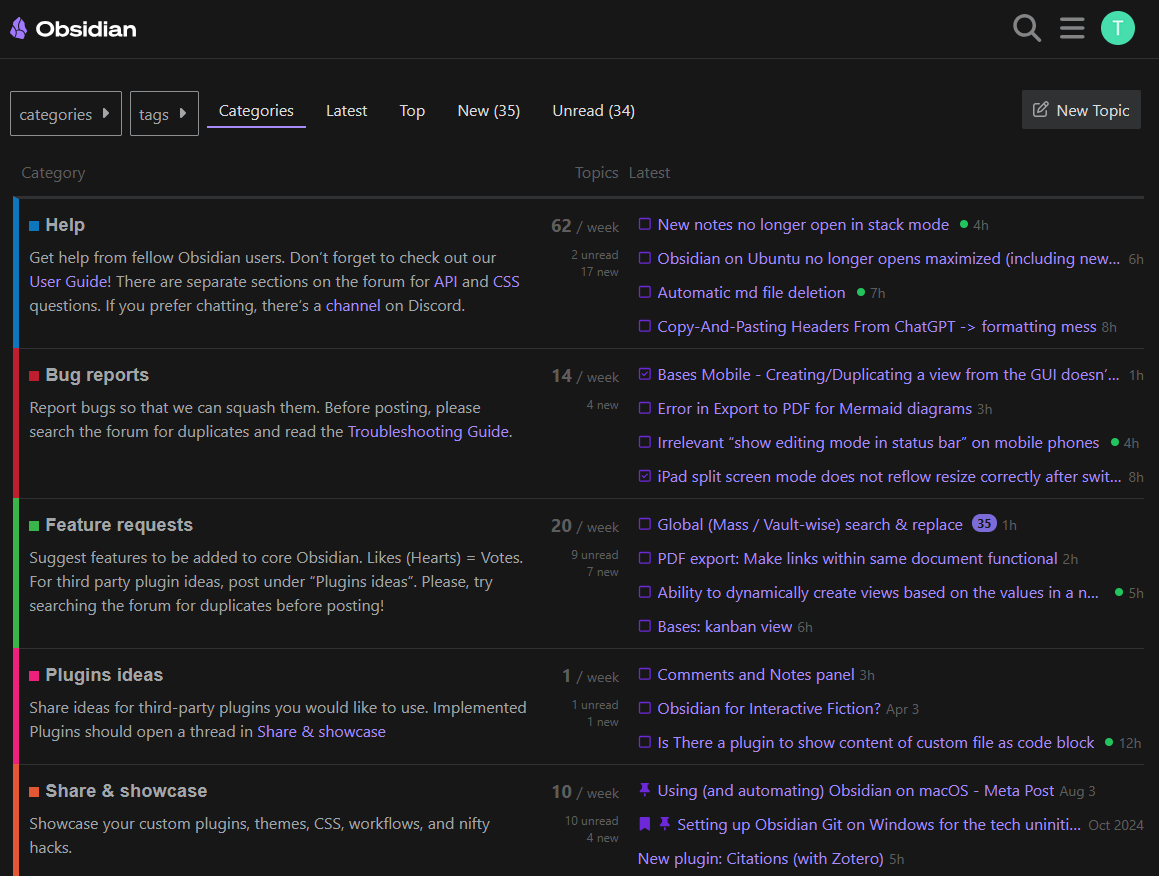This screenshot has height=876, width=1159.
Task: Open New plugin: Citations (with Zotero)
Action: point(761,859)
